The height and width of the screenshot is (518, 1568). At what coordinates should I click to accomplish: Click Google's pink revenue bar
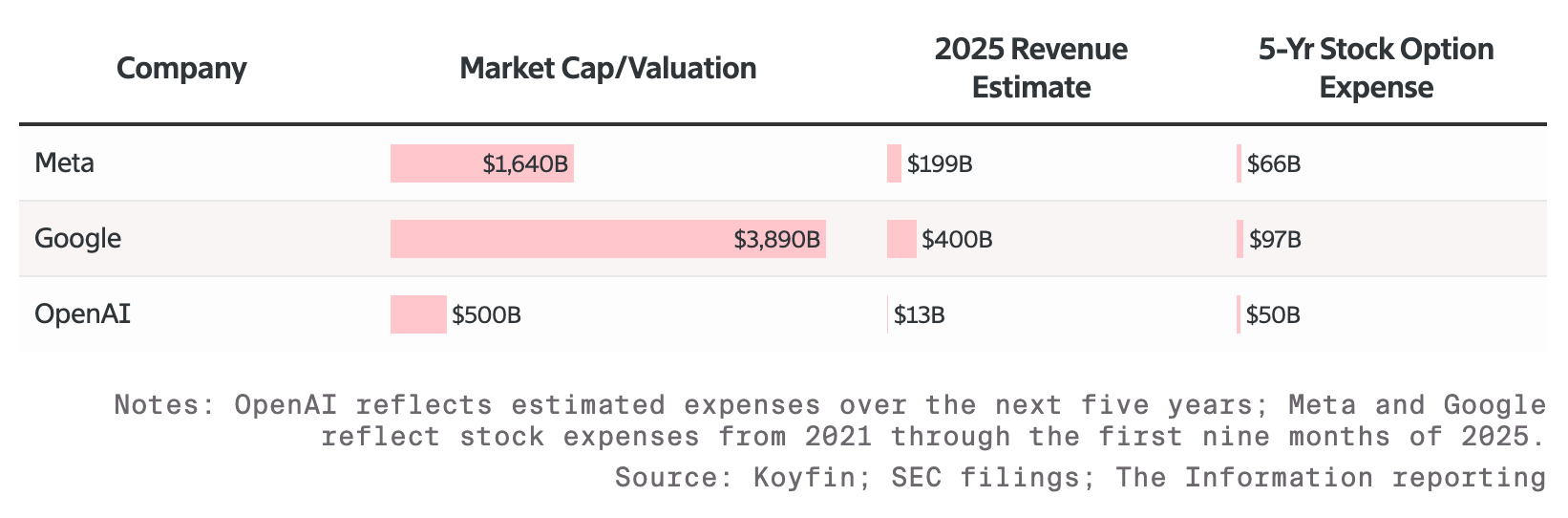901,239
